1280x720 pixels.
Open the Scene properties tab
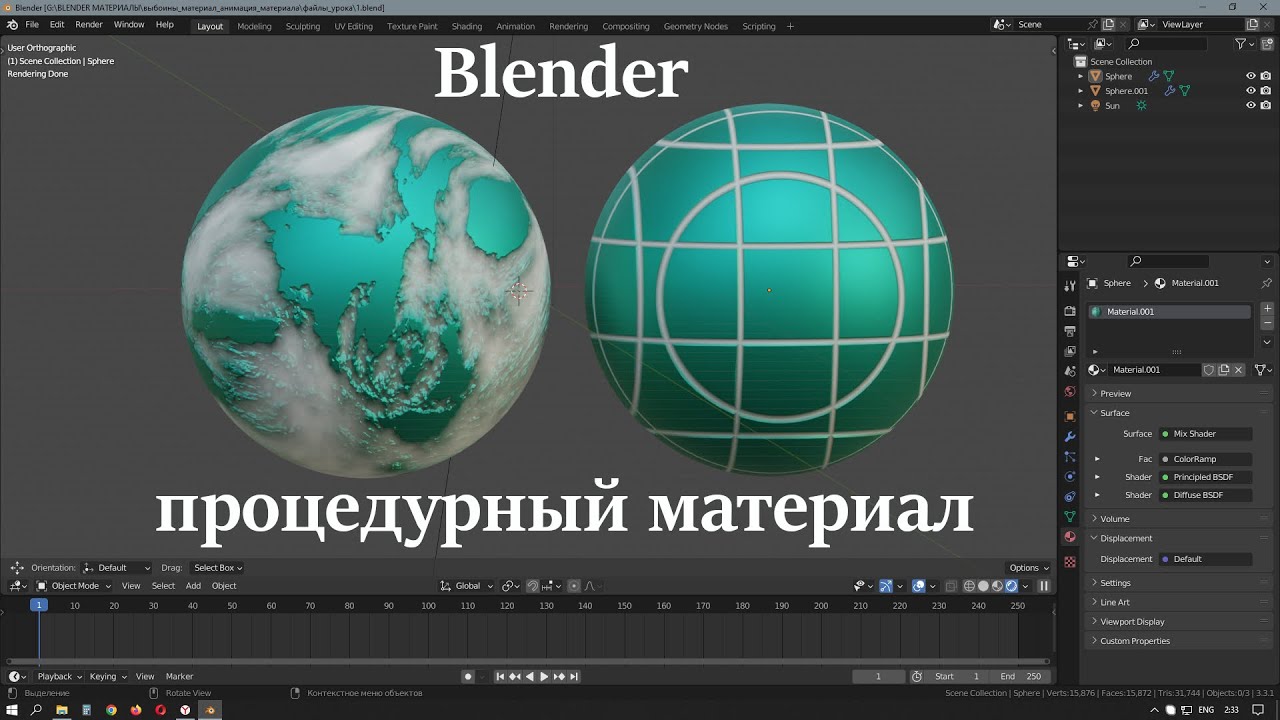tap(1070, 371)
